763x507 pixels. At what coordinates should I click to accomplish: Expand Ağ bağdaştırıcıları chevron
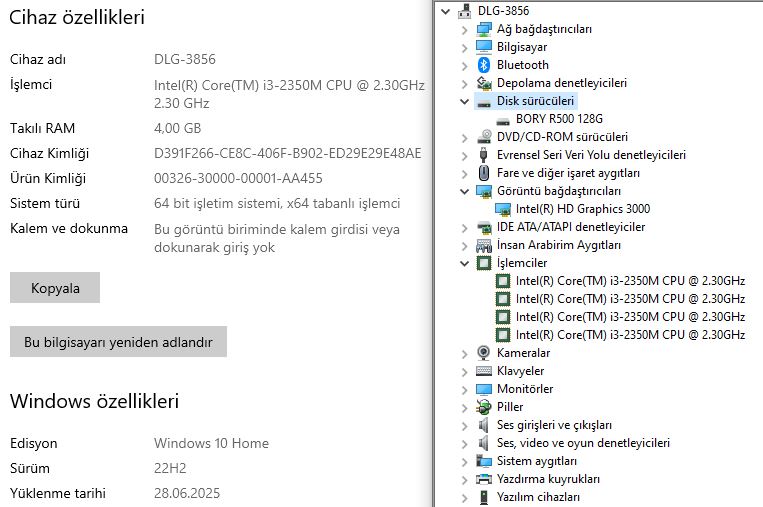(x=465, y=30)
